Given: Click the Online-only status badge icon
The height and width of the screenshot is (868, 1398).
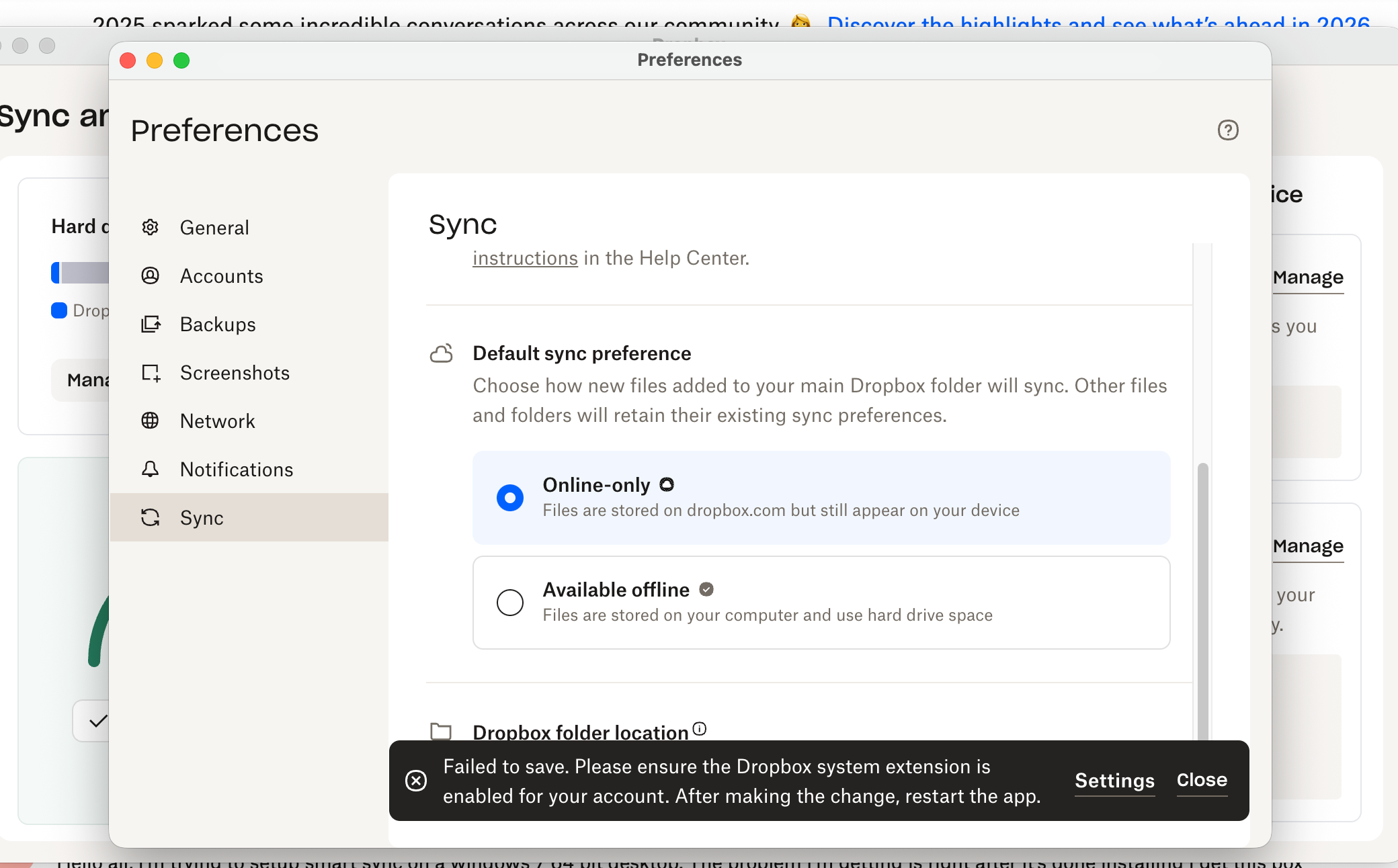Looking at the screenshot, I should [666, 484].
